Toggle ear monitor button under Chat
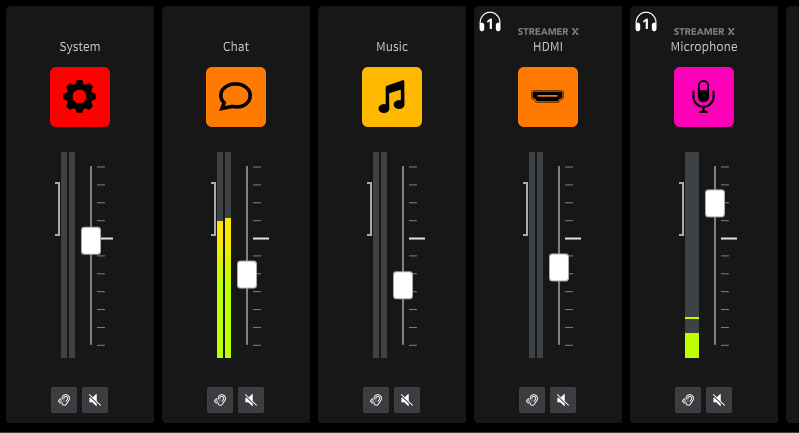 [x=220, y=400]
